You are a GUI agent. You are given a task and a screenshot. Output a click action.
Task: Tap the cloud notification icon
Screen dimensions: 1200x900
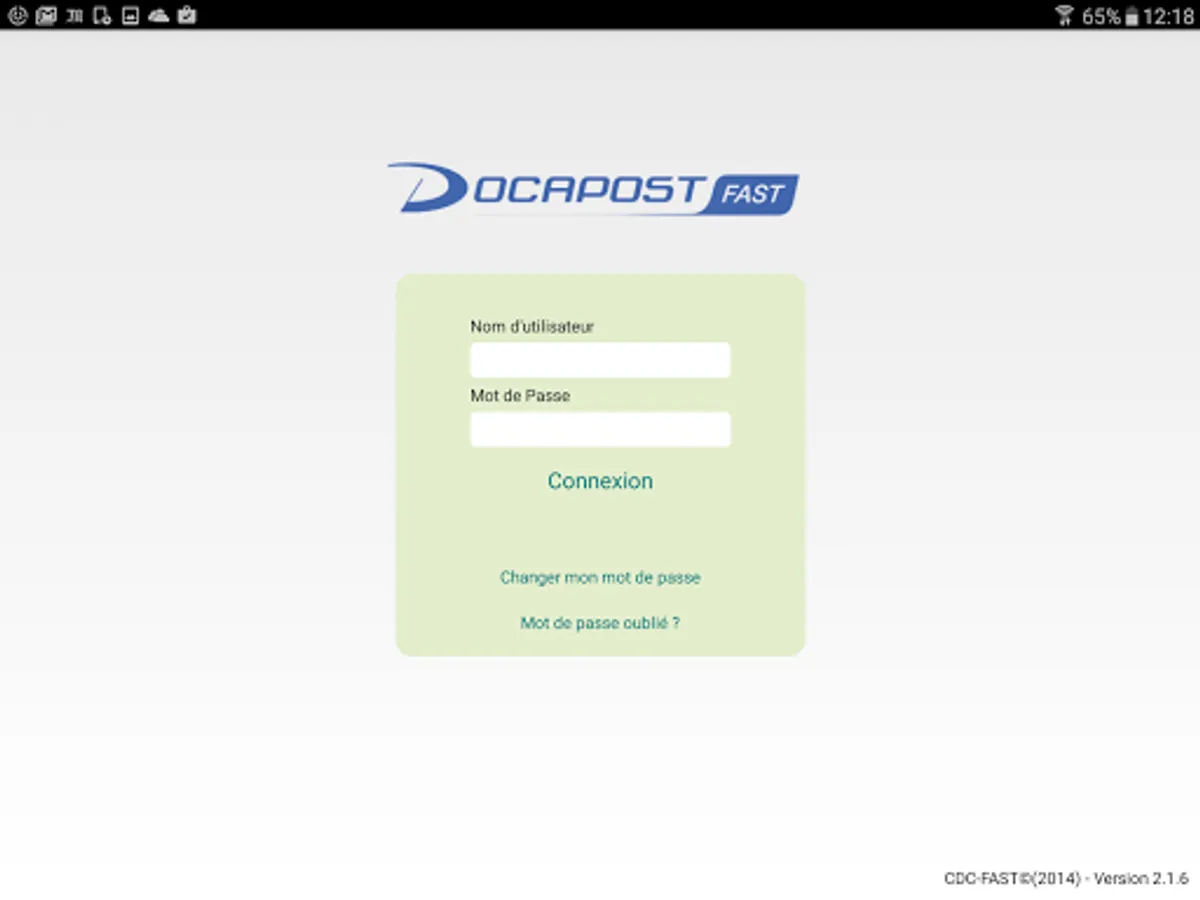(x=158, y=15)
